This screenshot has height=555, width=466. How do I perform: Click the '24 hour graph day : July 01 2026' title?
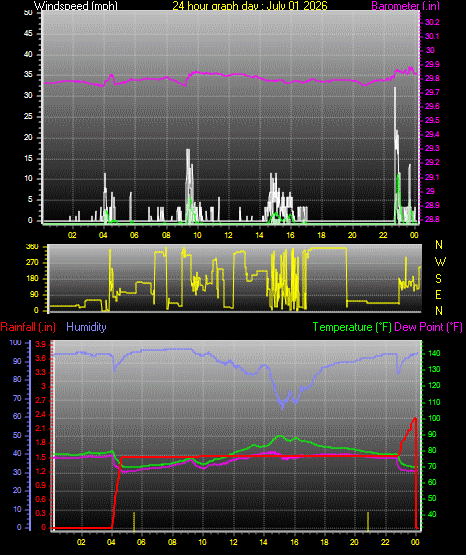250,6
